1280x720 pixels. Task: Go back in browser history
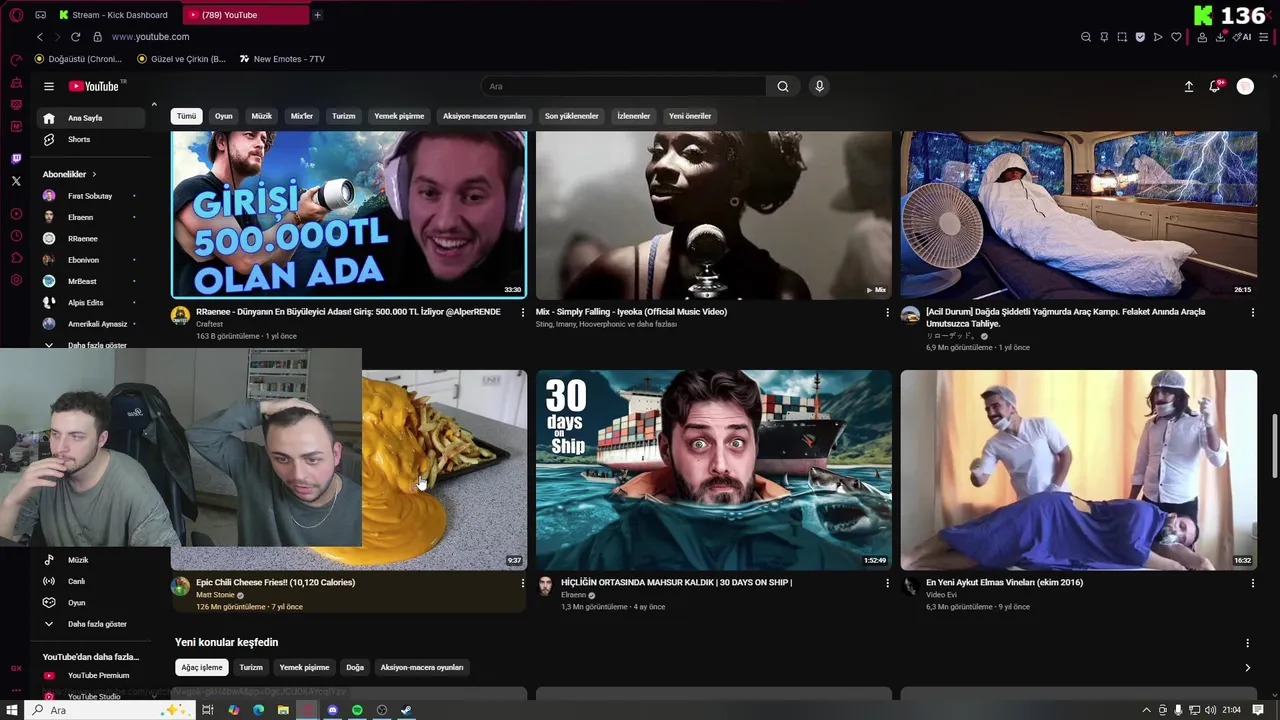point(40,37)
